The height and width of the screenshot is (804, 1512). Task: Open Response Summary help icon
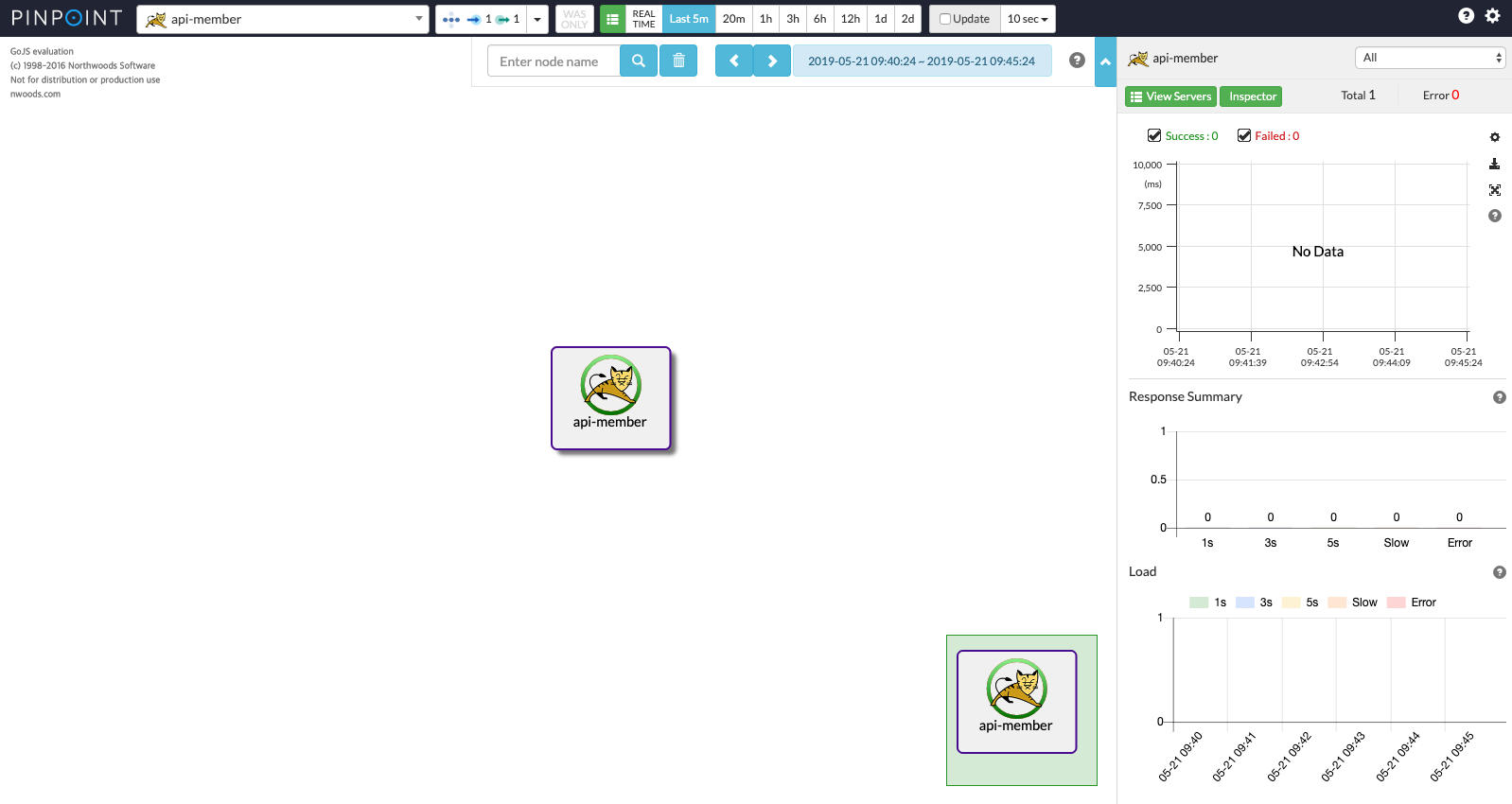[1500, 397]
